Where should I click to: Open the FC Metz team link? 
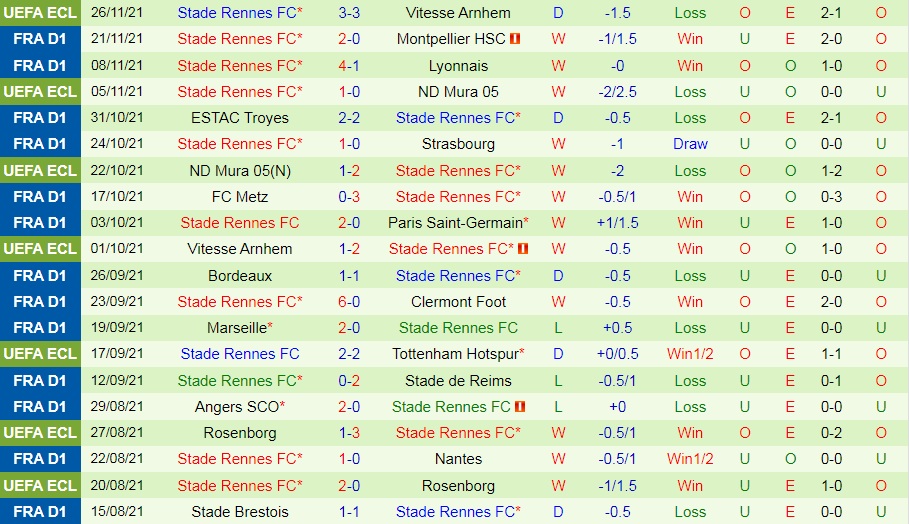click(239, 197)
